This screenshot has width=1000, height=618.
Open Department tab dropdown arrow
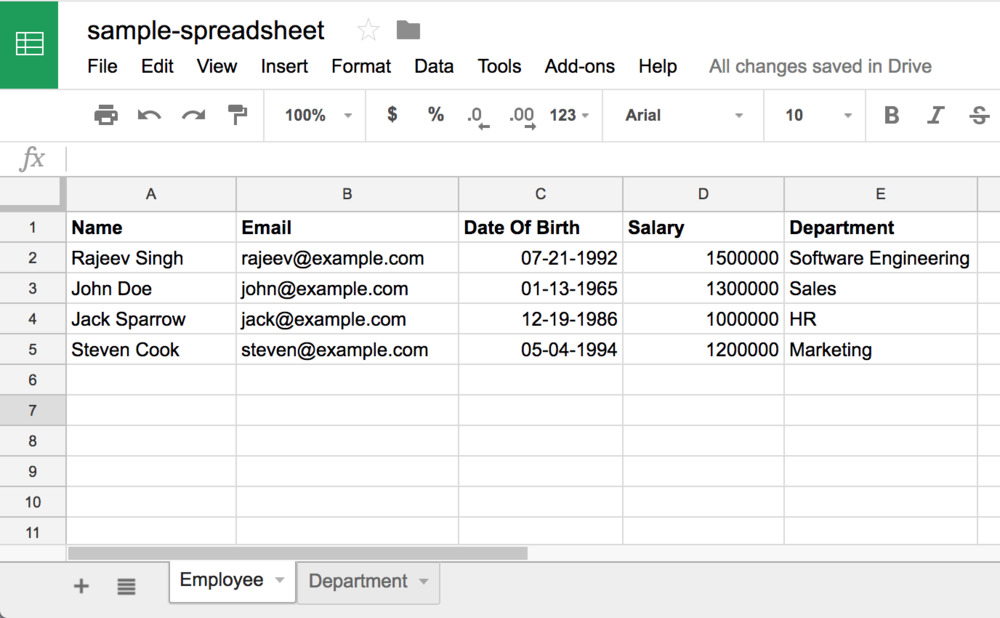coord(423,581)
